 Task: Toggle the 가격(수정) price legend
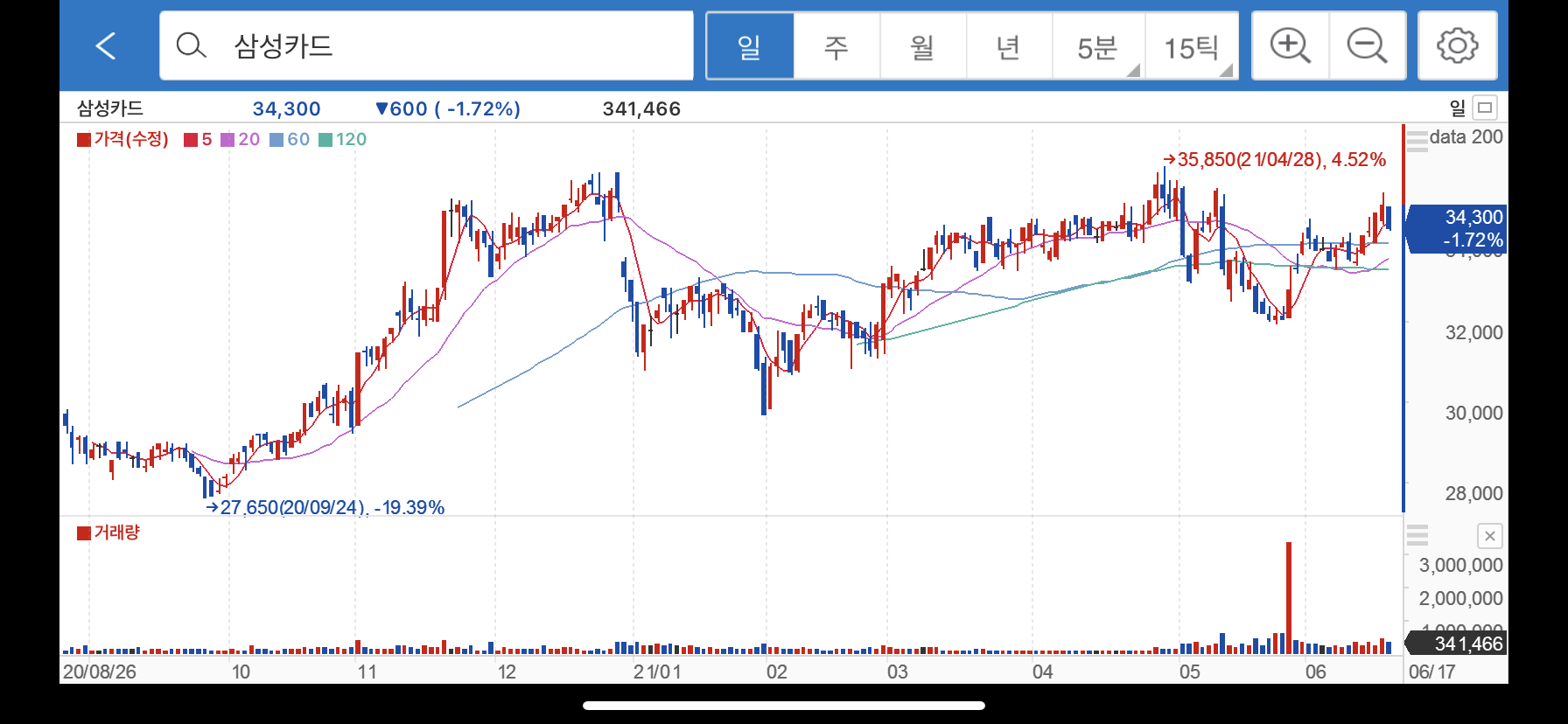(122, 139)
